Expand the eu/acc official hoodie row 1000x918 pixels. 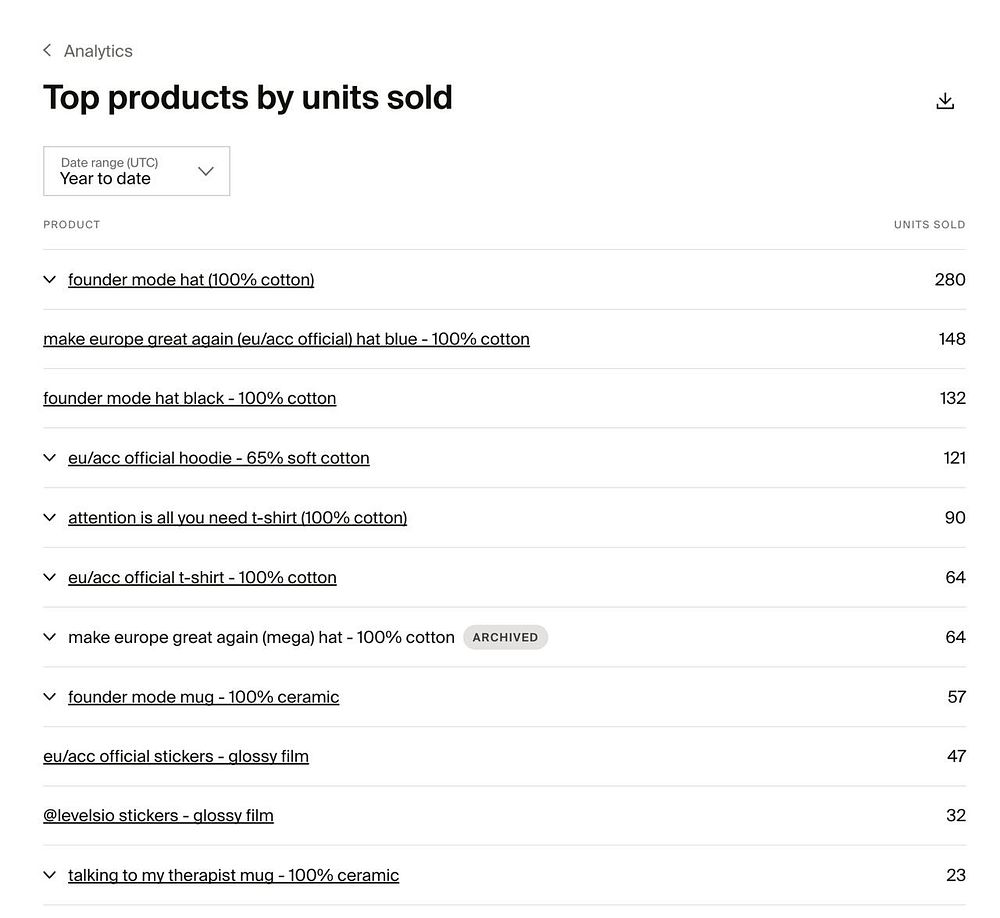[50, 458]
